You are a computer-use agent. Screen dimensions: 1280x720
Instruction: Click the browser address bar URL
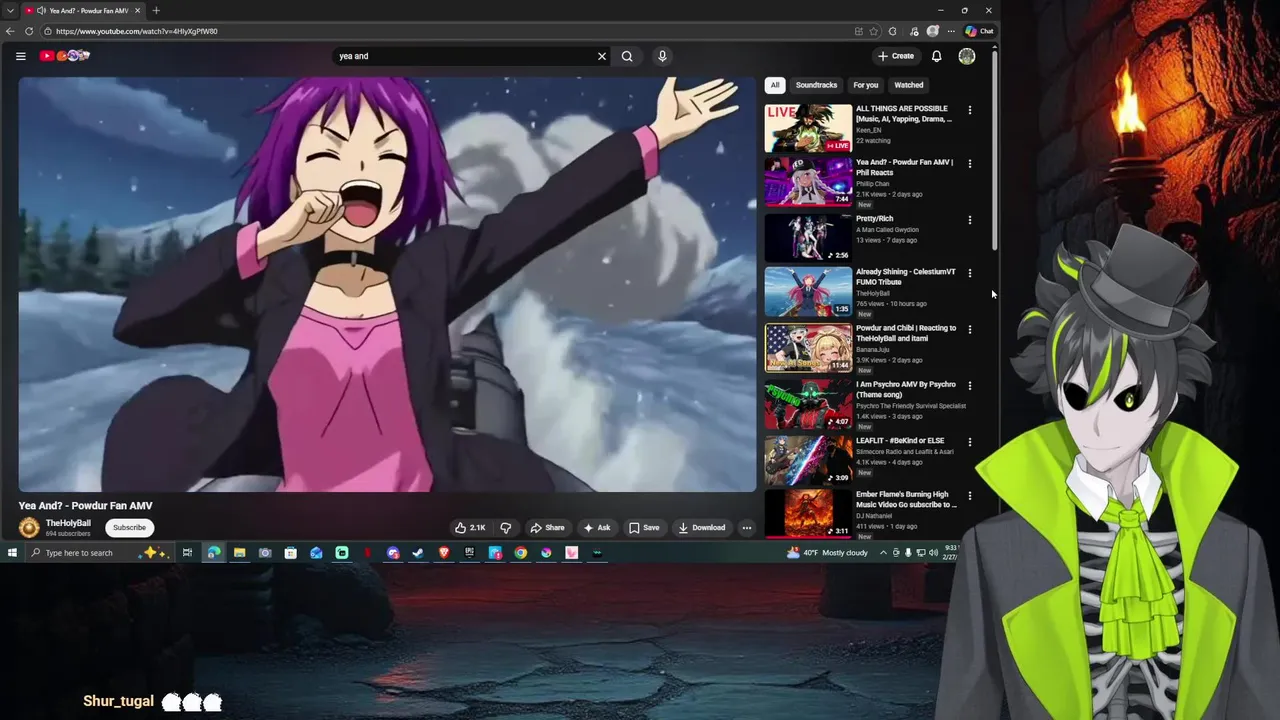(x=136, y=31)
